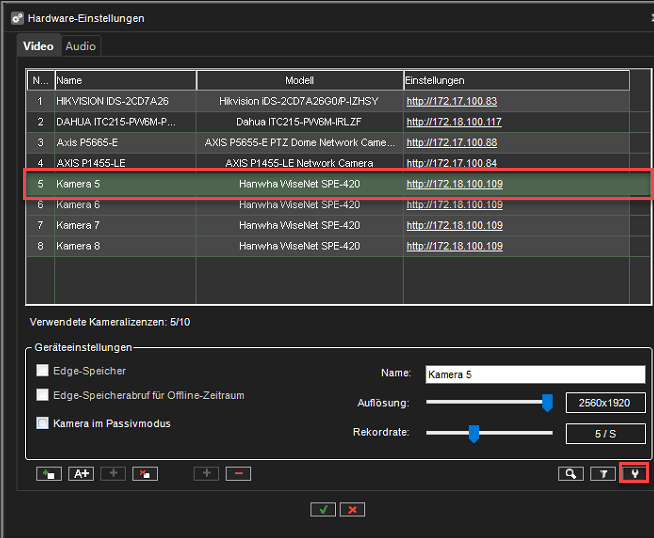Switch to the Audio tab
654x538 pixels.
coord(81,46)
